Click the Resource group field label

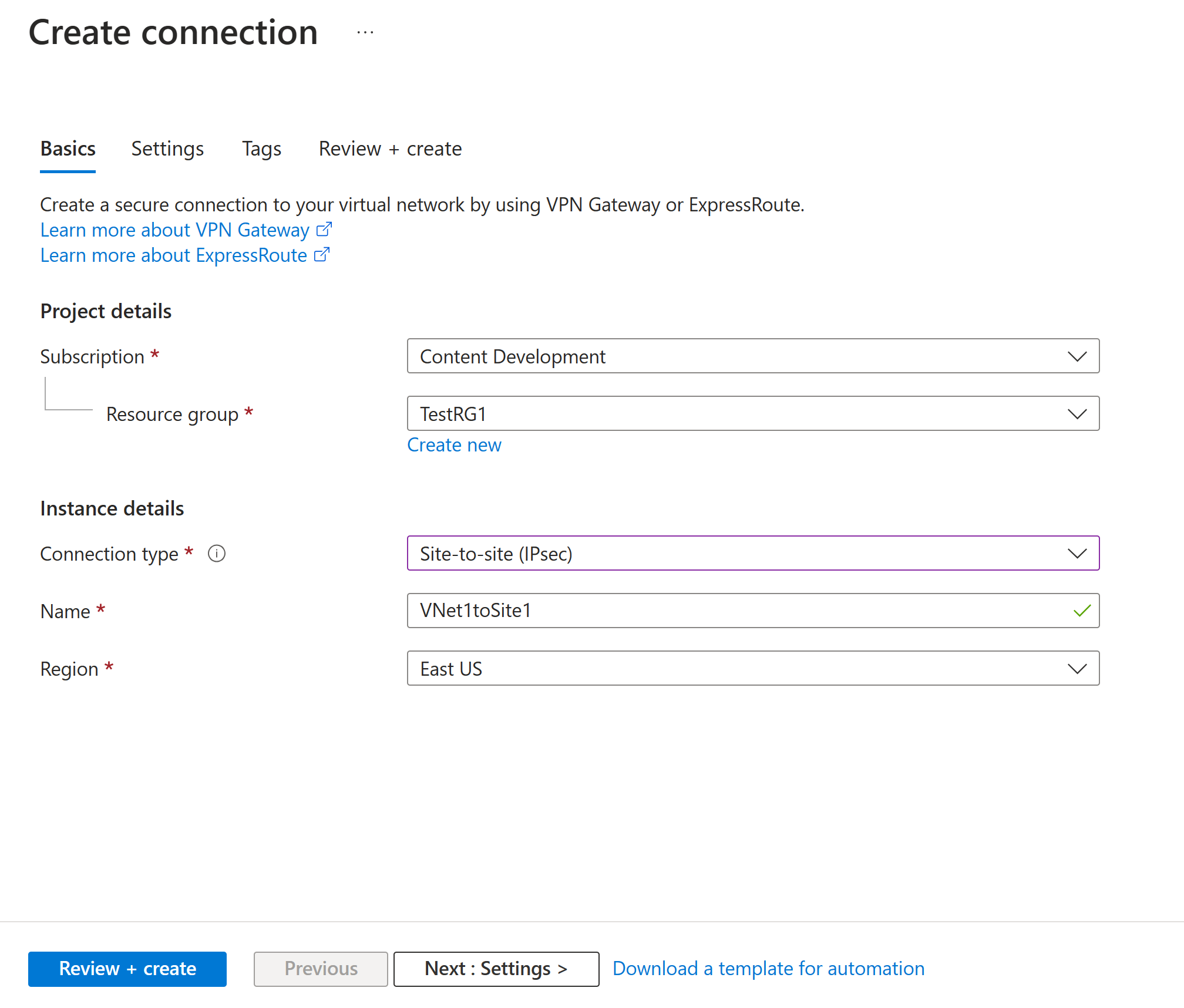(172, 414)
